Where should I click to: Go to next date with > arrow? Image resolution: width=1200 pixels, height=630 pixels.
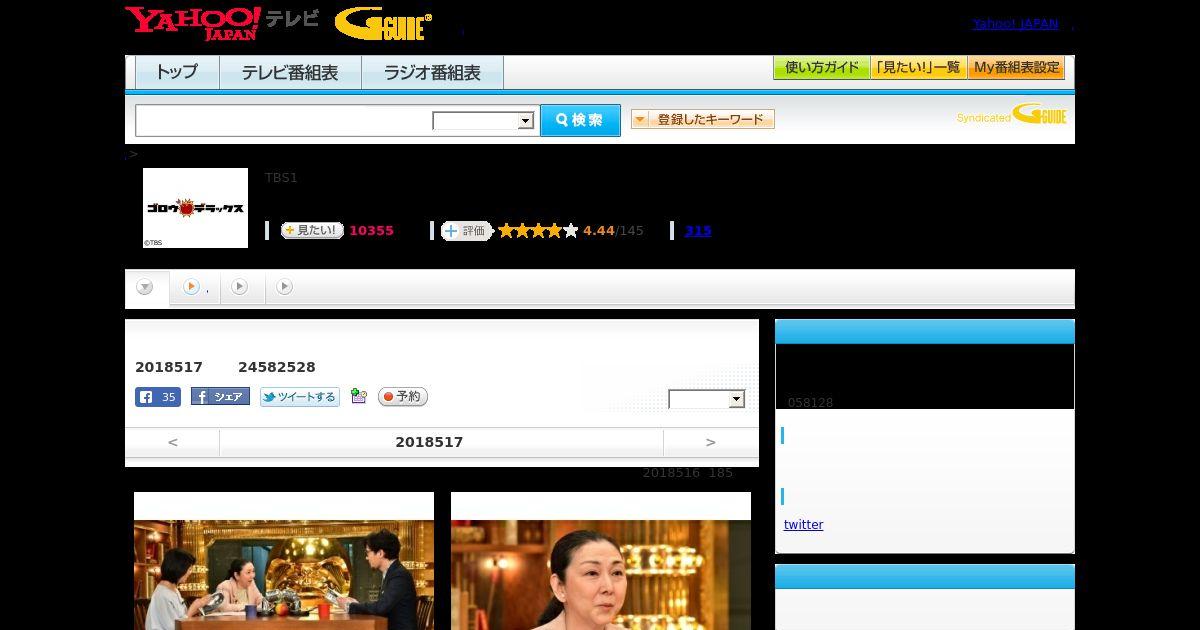point(711,442)
